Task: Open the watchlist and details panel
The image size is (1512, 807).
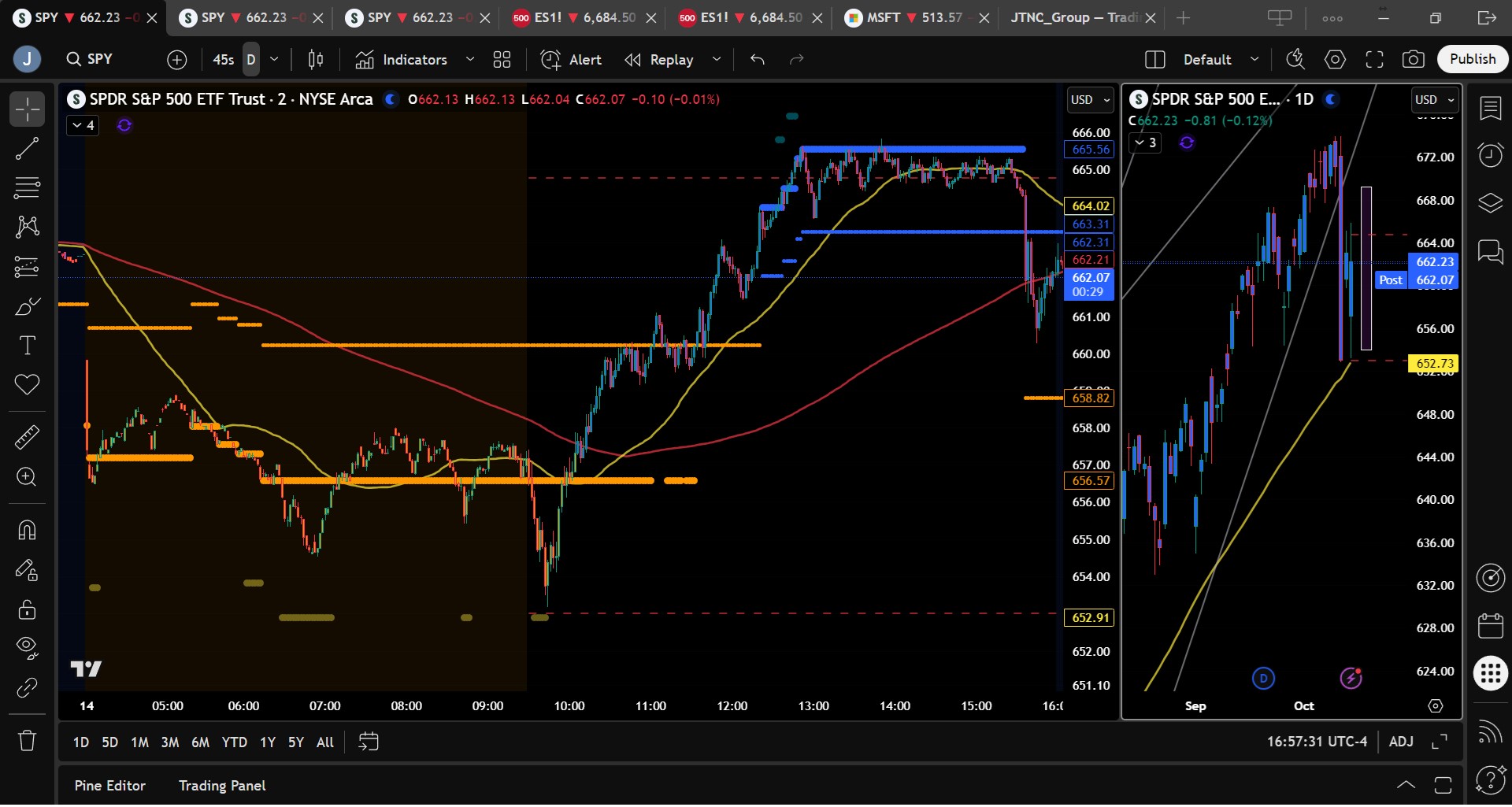Action: click(x=1490, y=108)
